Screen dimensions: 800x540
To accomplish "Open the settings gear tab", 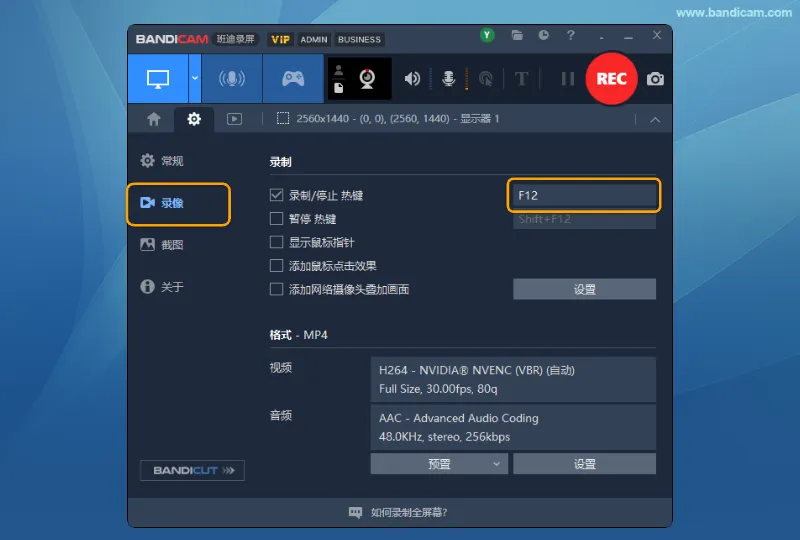I will [194, 119].
